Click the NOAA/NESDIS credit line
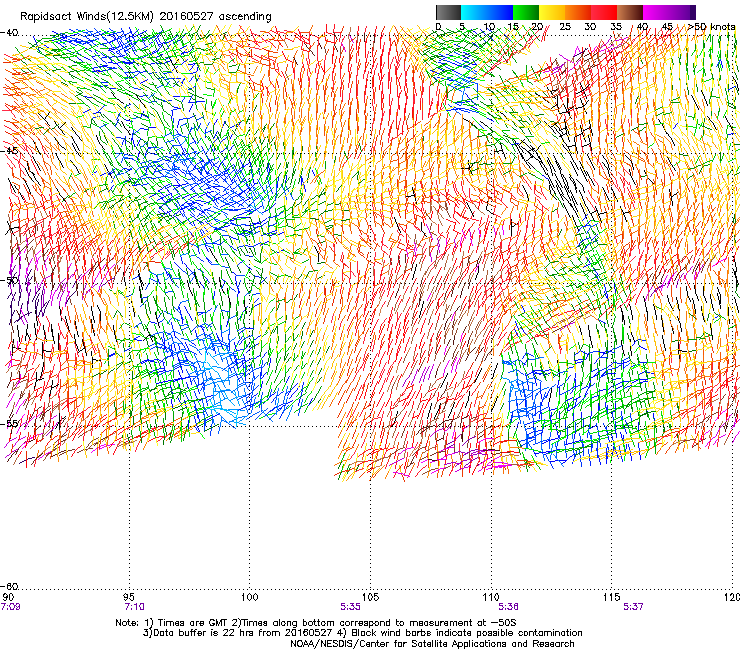Viewport: 740px width, 650px height. [x=432, y=644]
